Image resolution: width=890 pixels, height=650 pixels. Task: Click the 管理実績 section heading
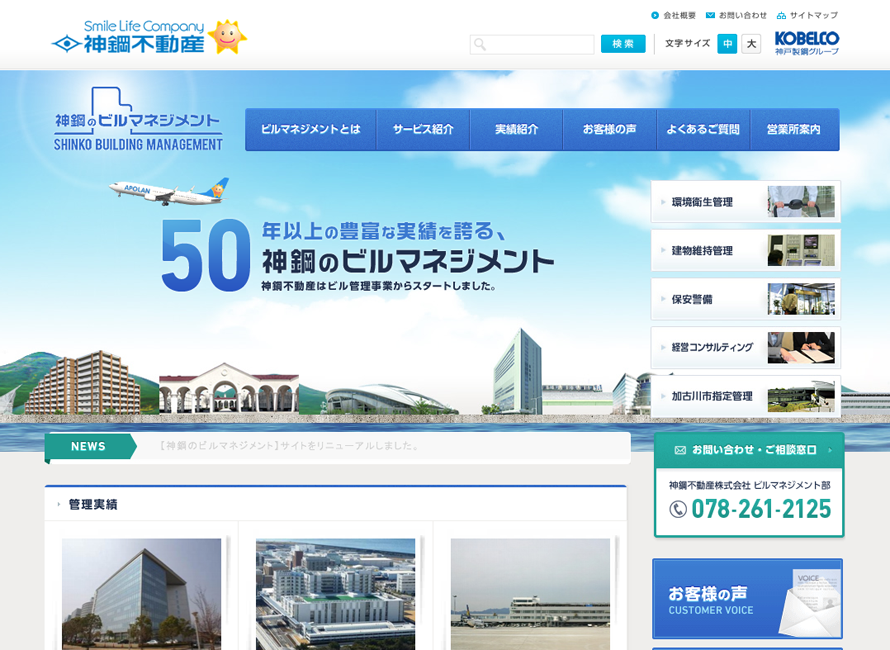pos(93,504)
